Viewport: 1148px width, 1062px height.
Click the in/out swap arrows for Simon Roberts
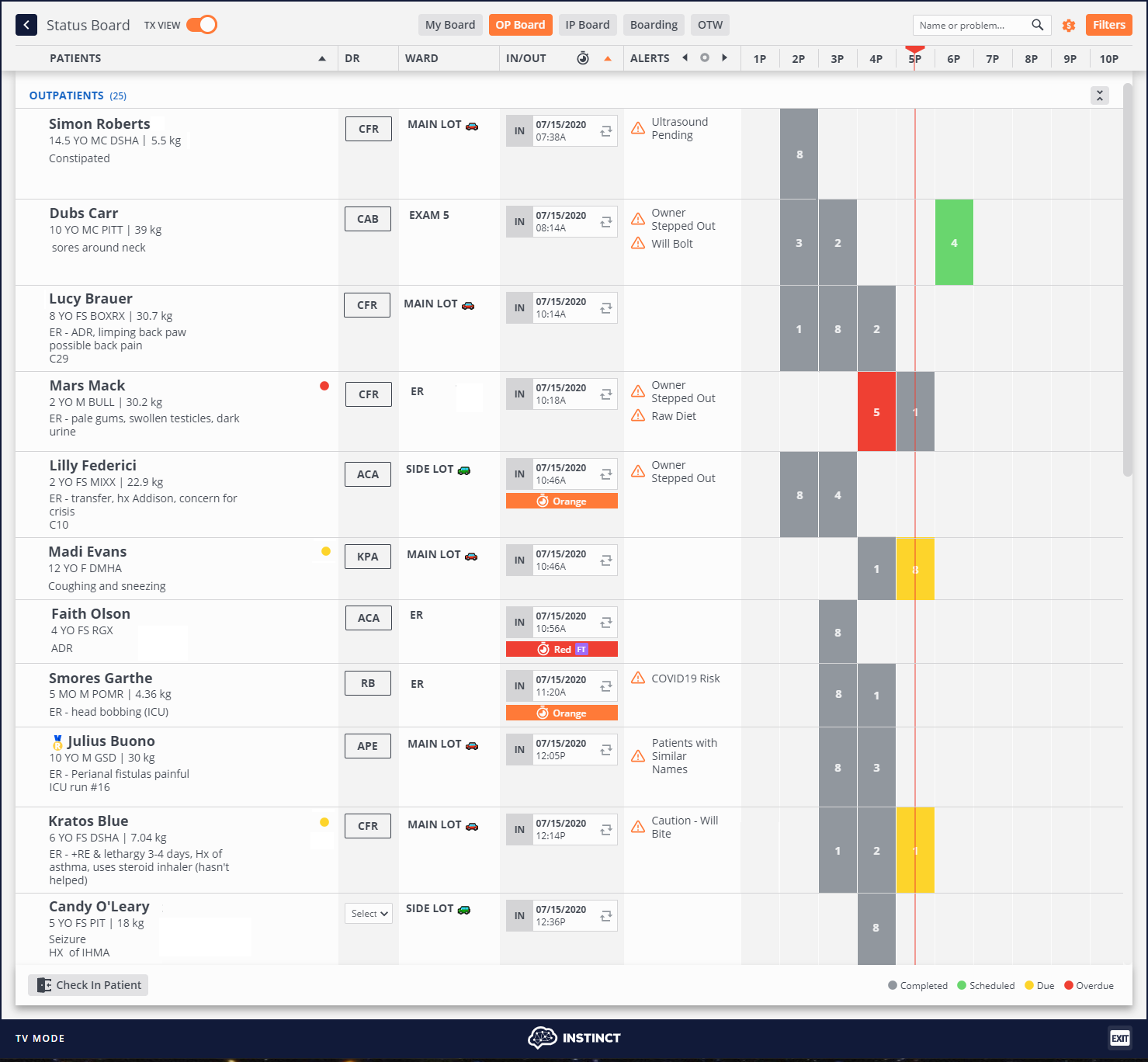pyautogui.click(x=605, y=130)
